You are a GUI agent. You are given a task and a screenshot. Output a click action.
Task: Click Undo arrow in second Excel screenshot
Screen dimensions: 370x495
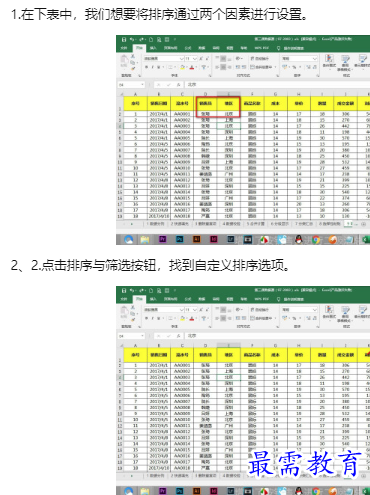(x=132, y=291)
